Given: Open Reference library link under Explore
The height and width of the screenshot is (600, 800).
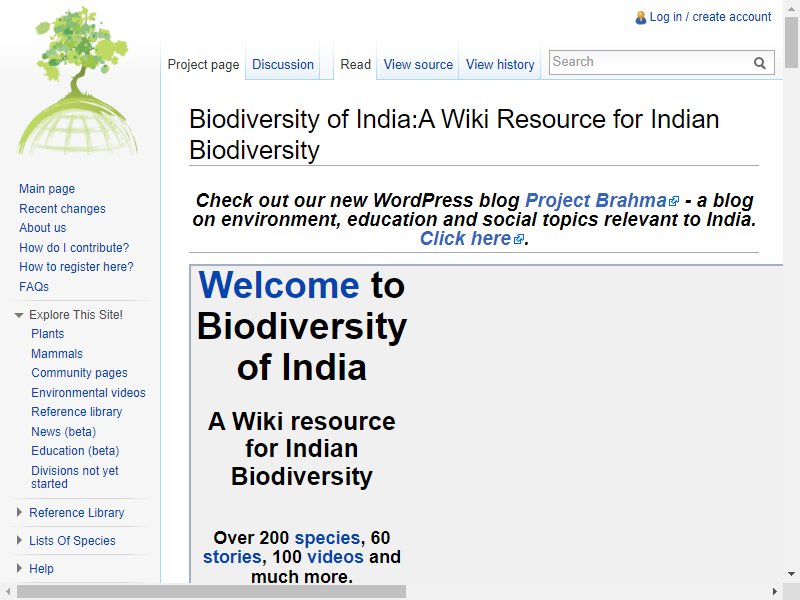Looking at the screenshot, I should tap(77, 412).
